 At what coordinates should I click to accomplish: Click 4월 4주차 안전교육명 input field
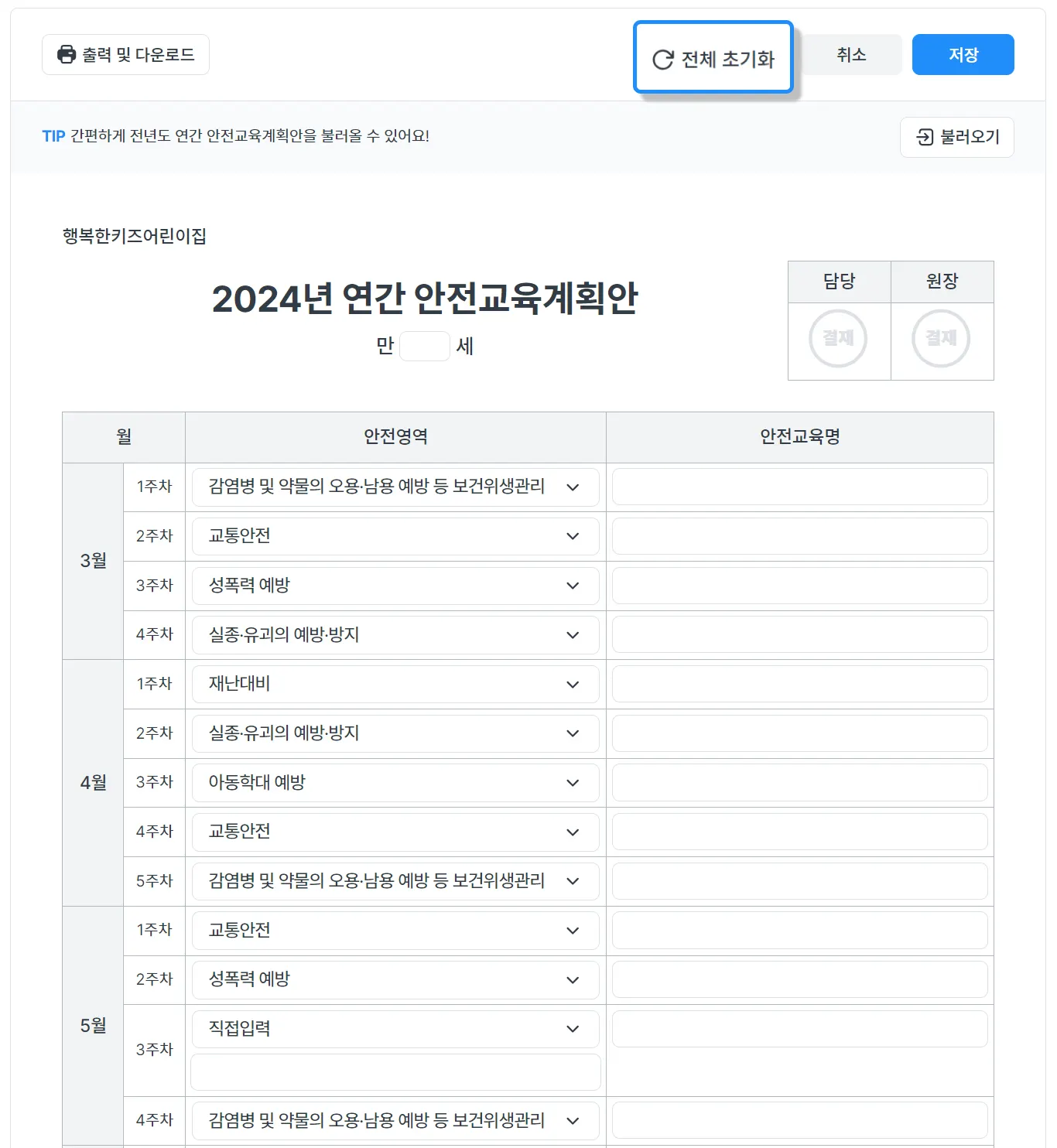800,832
